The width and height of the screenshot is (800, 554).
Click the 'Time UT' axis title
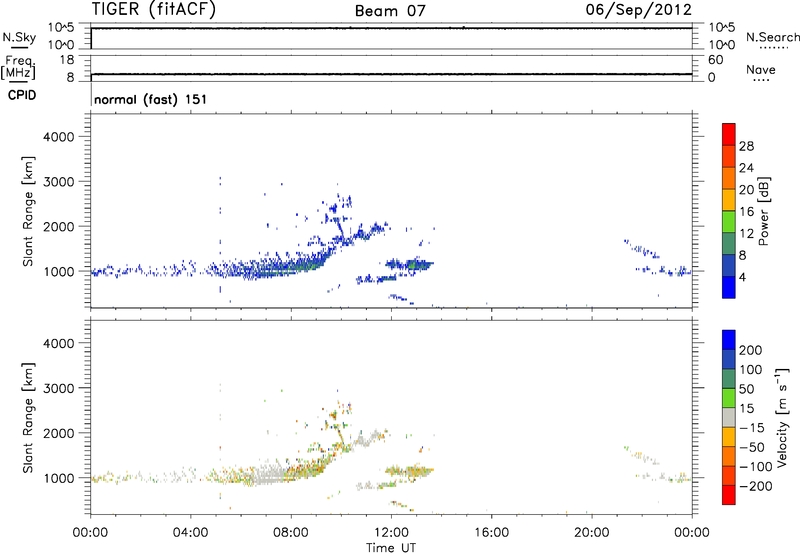(x=391, y=548)
